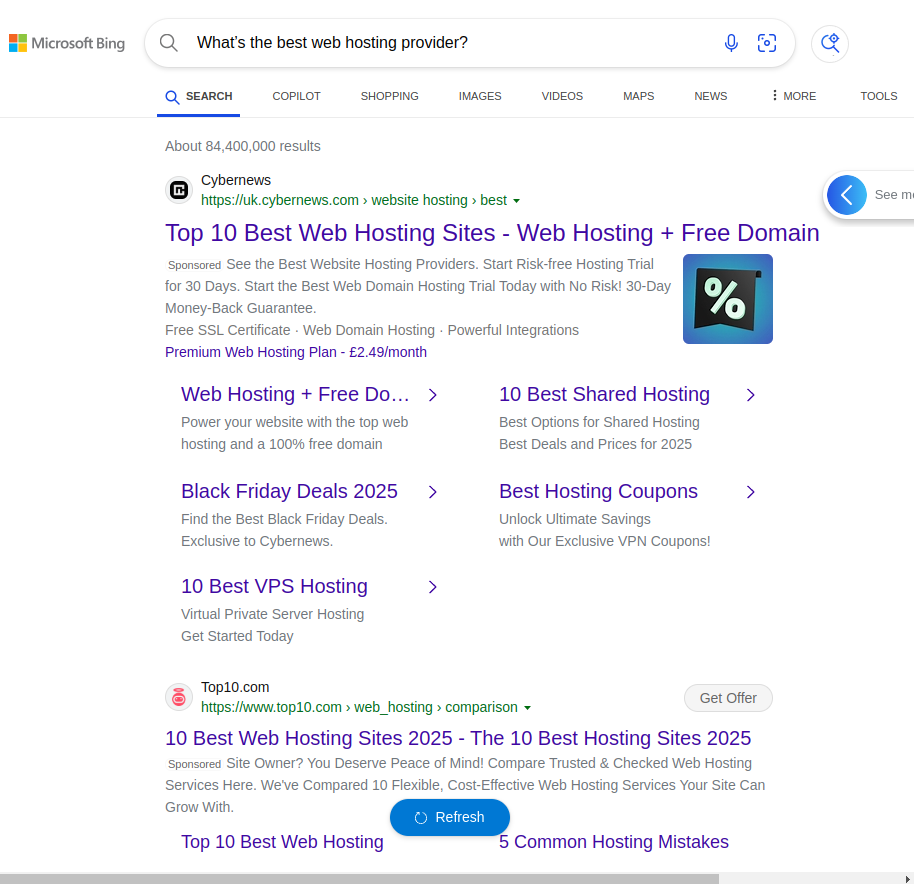Click the See more panel text

(x=894, y=195)
